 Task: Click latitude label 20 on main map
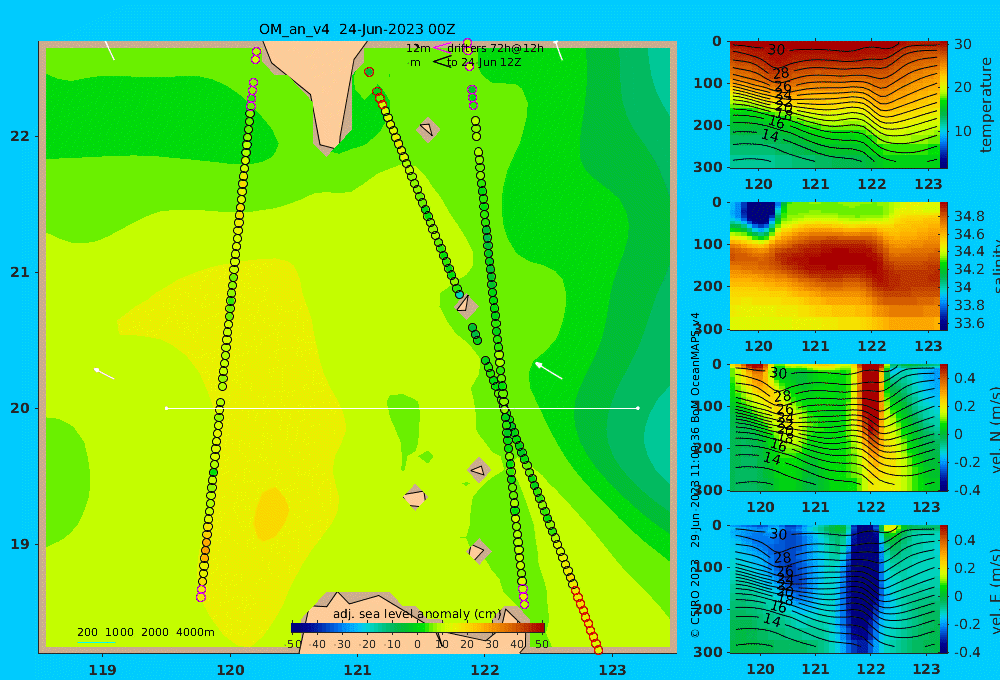[20, 408]
